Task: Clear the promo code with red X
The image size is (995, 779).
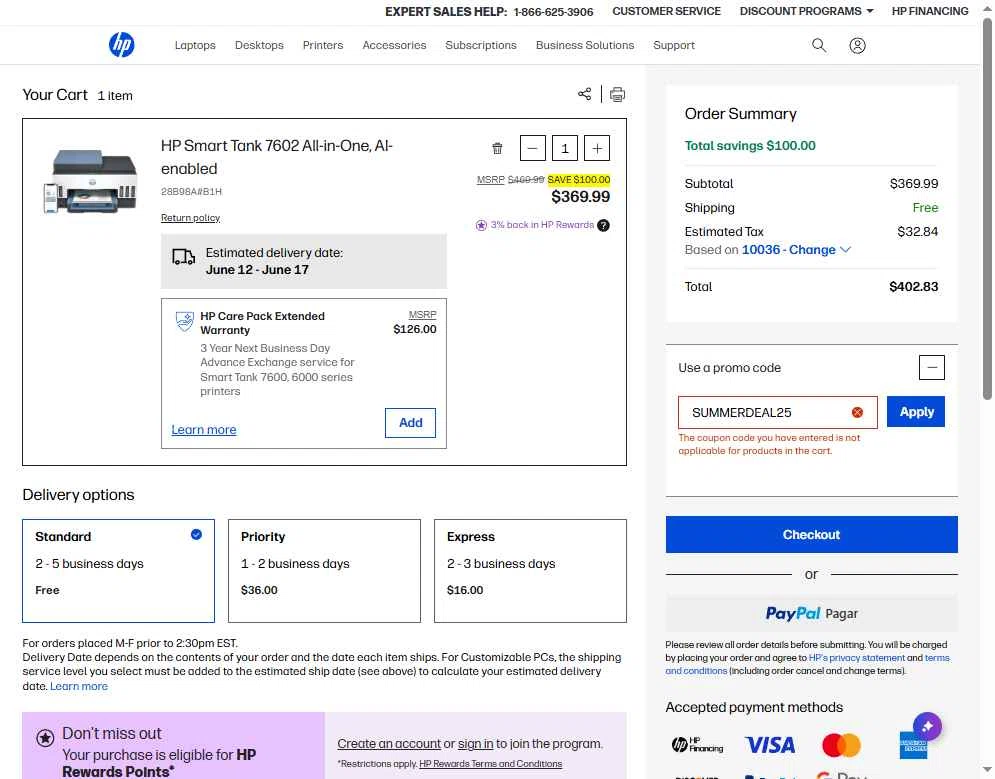Action: coord(857,412)
